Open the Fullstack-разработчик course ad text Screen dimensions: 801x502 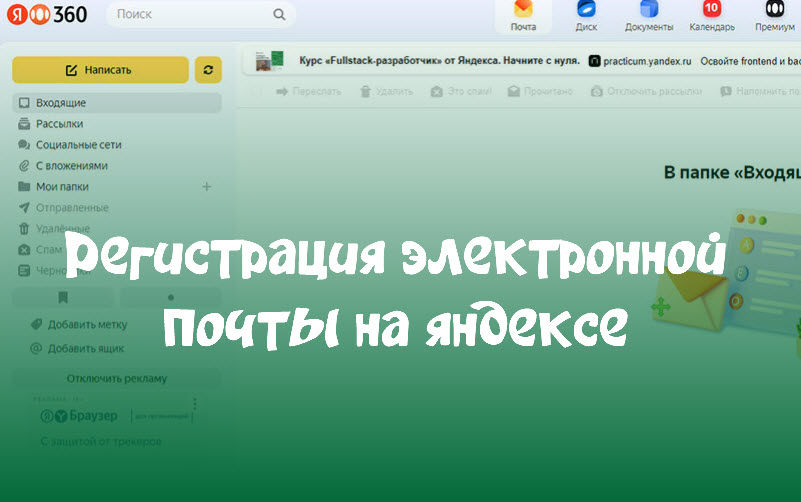point(439,61)
